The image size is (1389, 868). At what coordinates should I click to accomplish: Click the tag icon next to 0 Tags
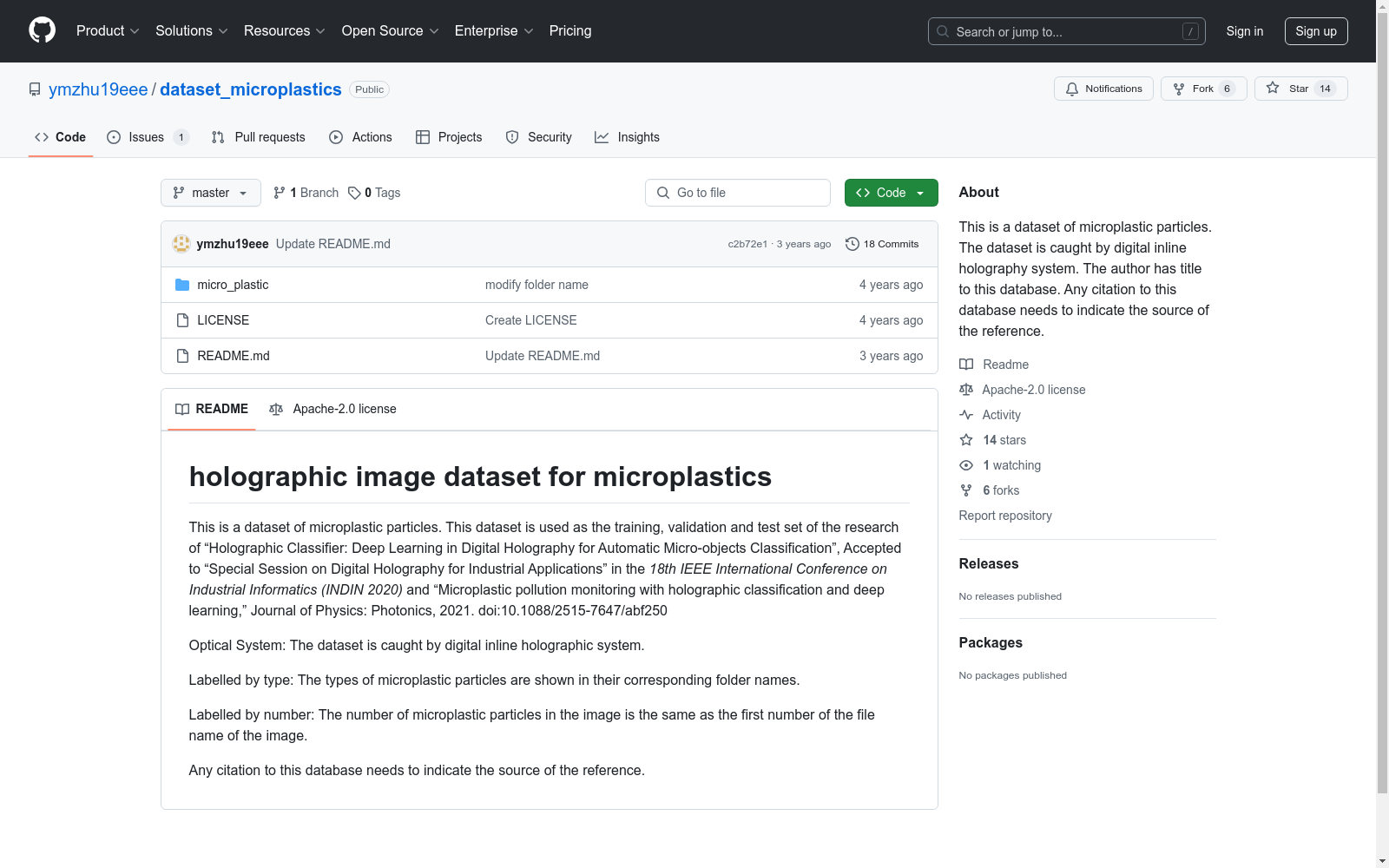tap(354, 193)
